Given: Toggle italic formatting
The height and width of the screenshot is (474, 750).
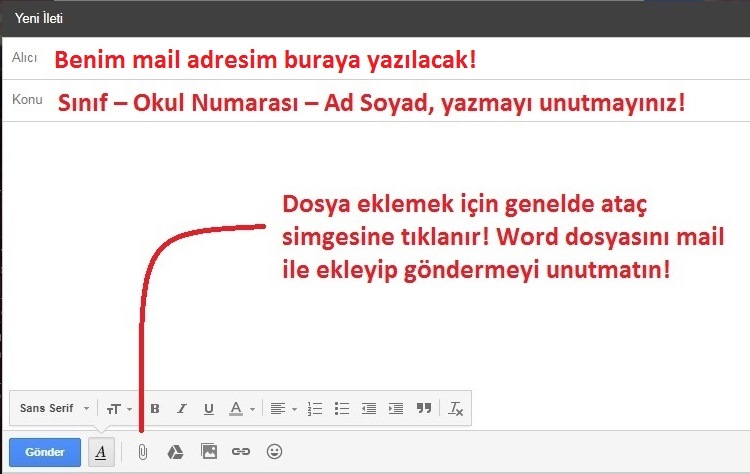Looking at the screenshot, I should [x=182, y=409].
